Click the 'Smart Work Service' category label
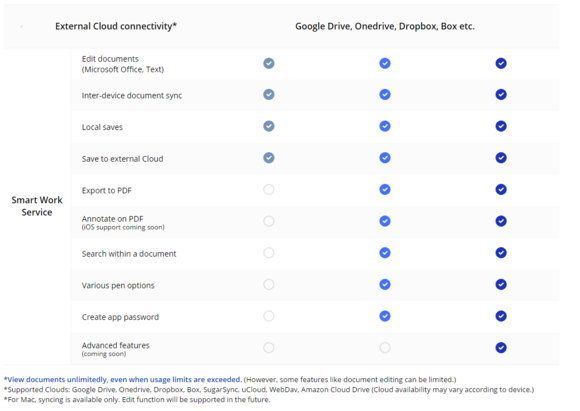Screen dimensions: 580x411 coord(37,206)
